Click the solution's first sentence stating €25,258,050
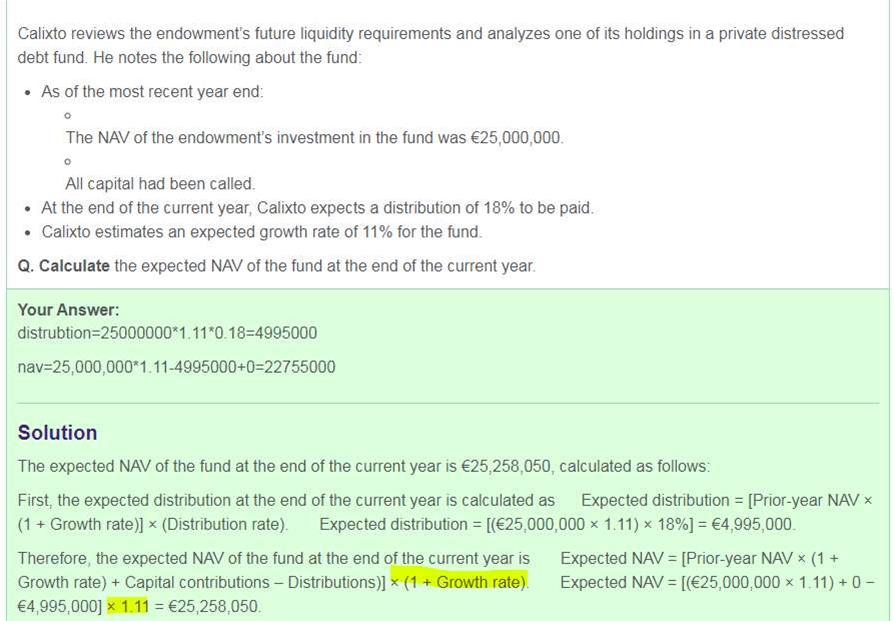894x621 pixels. pos(364,466)
